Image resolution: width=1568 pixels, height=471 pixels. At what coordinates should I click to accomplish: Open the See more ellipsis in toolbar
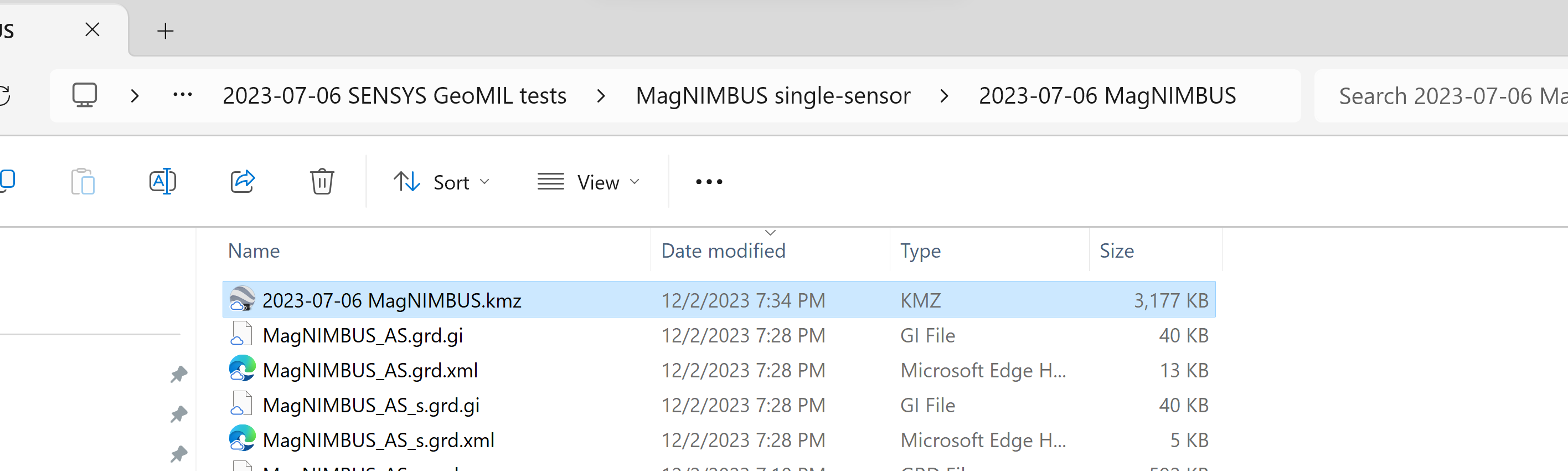coord(709,182)
